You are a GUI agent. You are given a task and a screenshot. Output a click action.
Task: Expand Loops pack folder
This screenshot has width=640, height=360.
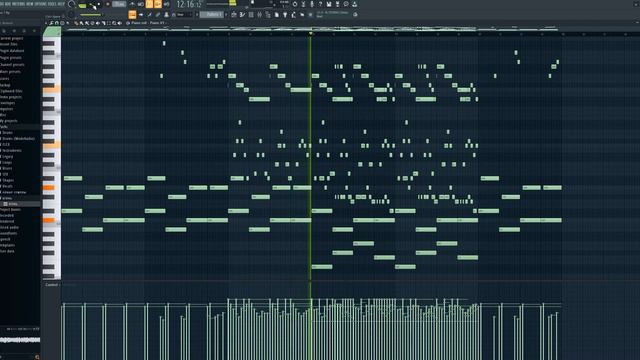click(7, 162)
